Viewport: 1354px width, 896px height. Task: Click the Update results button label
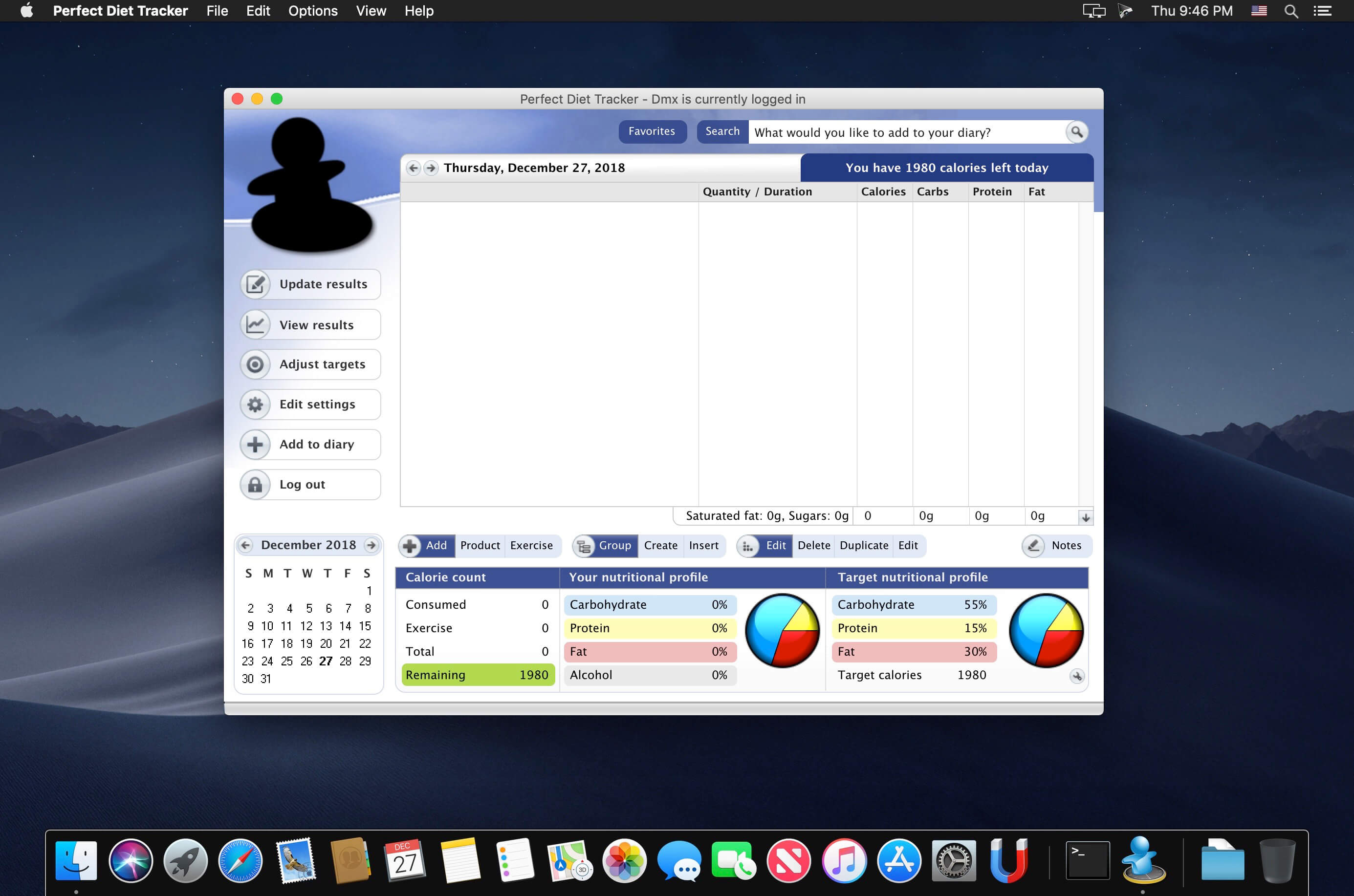tap(324, 284)
